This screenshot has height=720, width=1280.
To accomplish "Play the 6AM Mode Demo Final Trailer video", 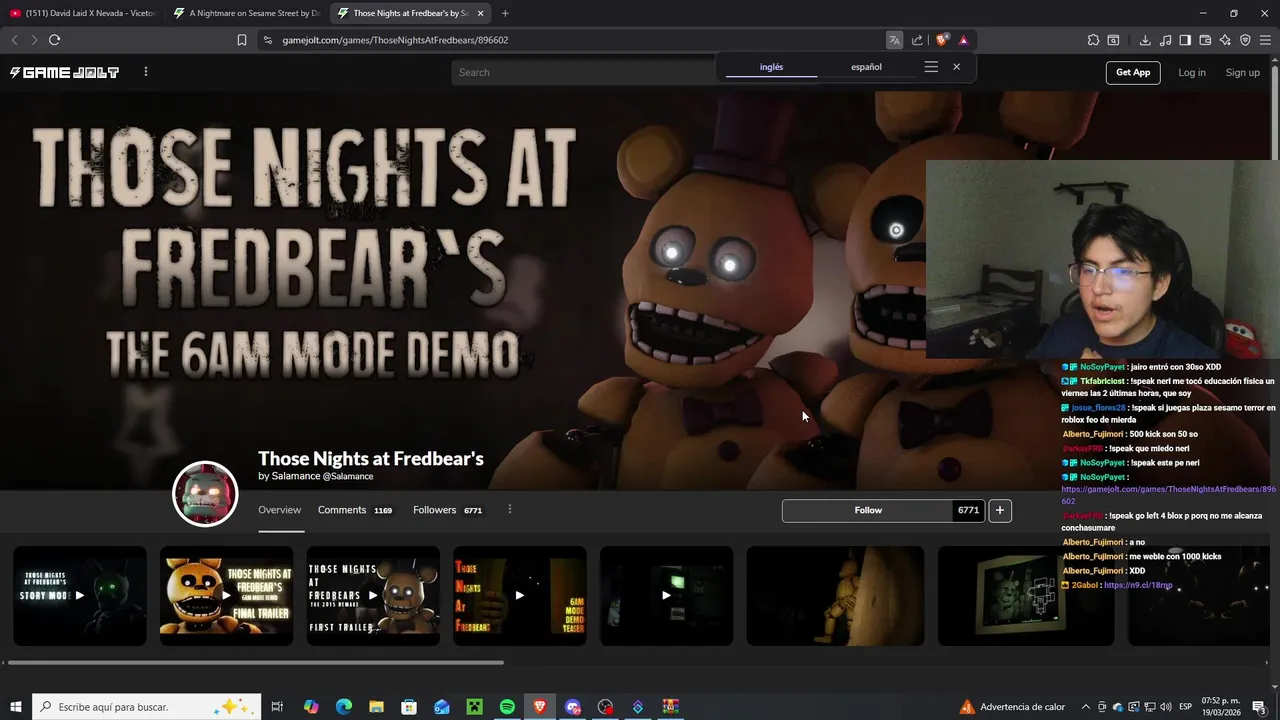I will point(227,595).
